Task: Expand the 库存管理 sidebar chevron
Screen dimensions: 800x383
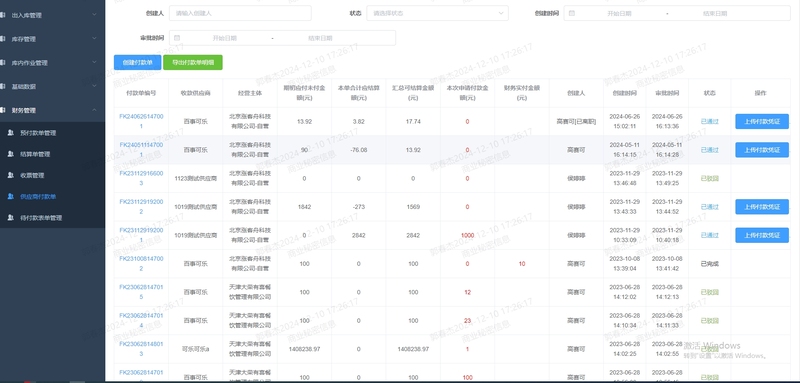Action: pyautogui.click(x=94, y=38)
